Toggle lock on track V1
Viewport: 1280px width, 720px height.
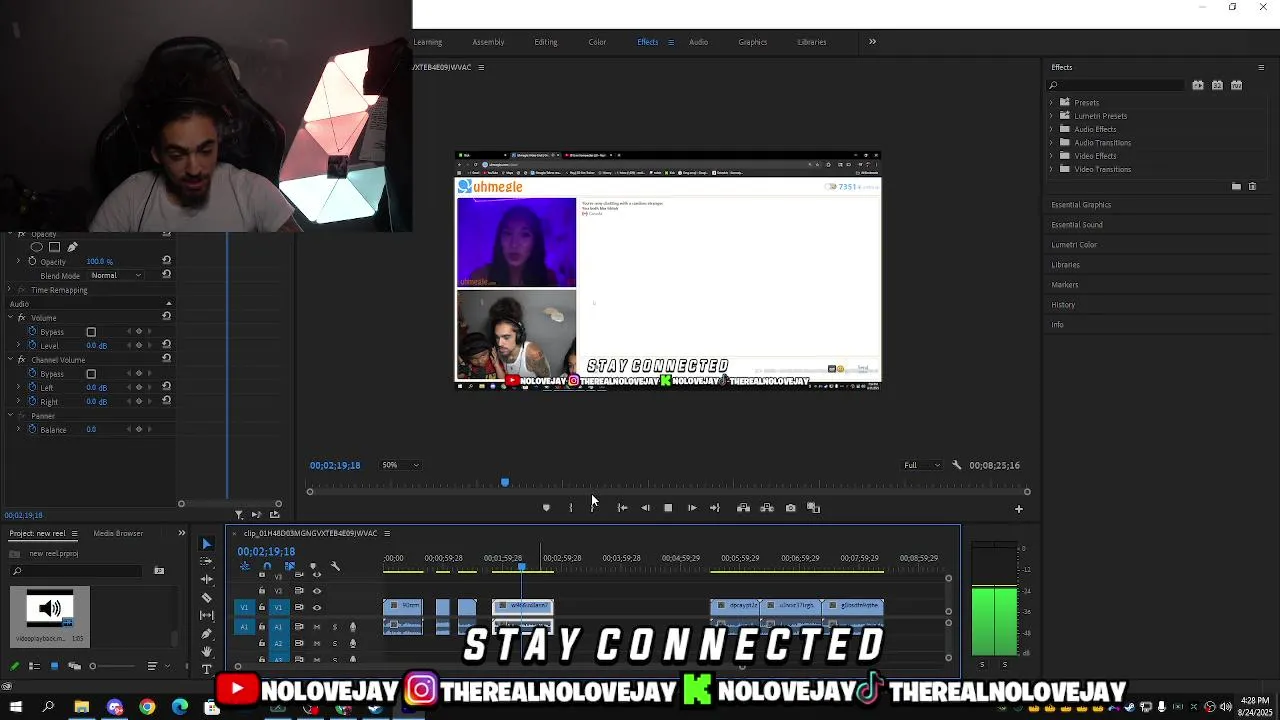click(x=262, y=607)
